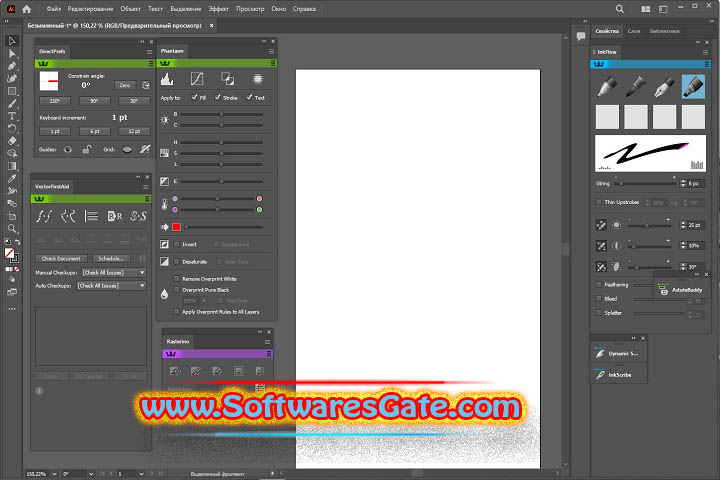Open Rasterino panel flyout menu
720x480 pixels.
tap(267, 342)
